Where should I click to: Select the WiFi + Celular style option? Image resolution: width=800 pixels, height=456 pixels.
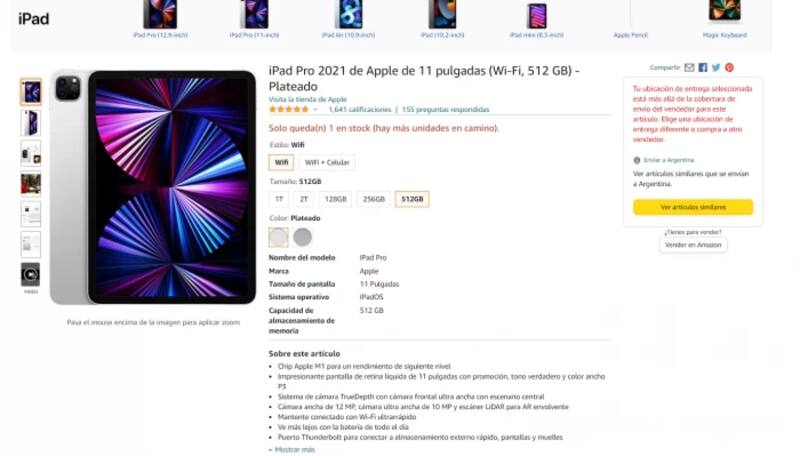(x=327, y=163)
